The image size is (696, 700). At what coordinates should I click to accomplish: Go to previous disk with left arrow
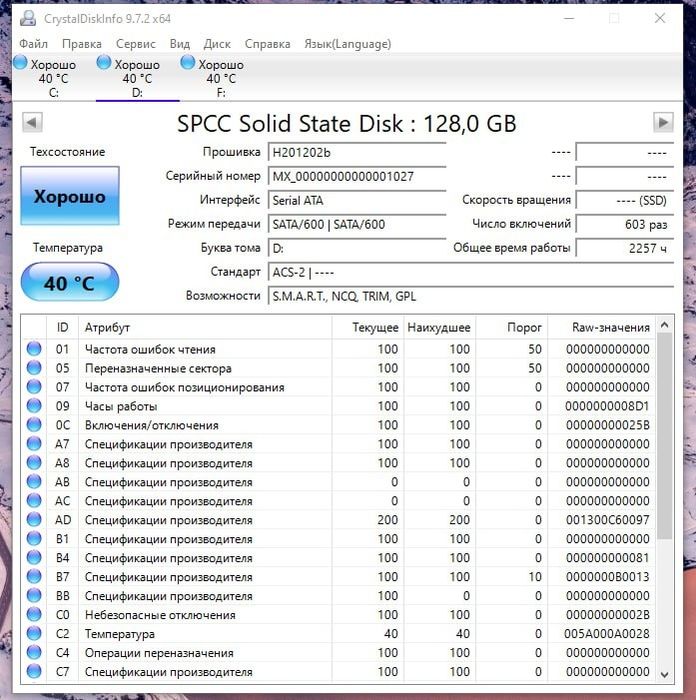tap(32, 122)
